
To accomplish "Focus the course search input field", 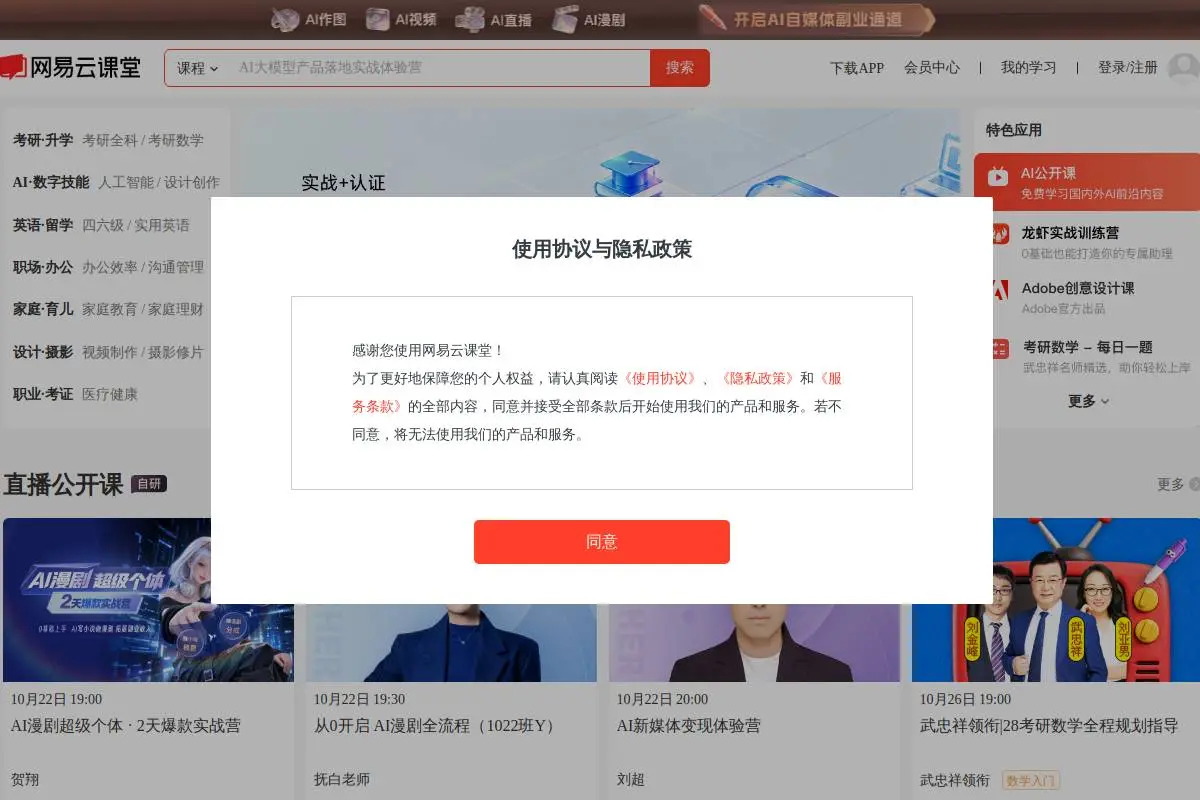I will [440, 68].
